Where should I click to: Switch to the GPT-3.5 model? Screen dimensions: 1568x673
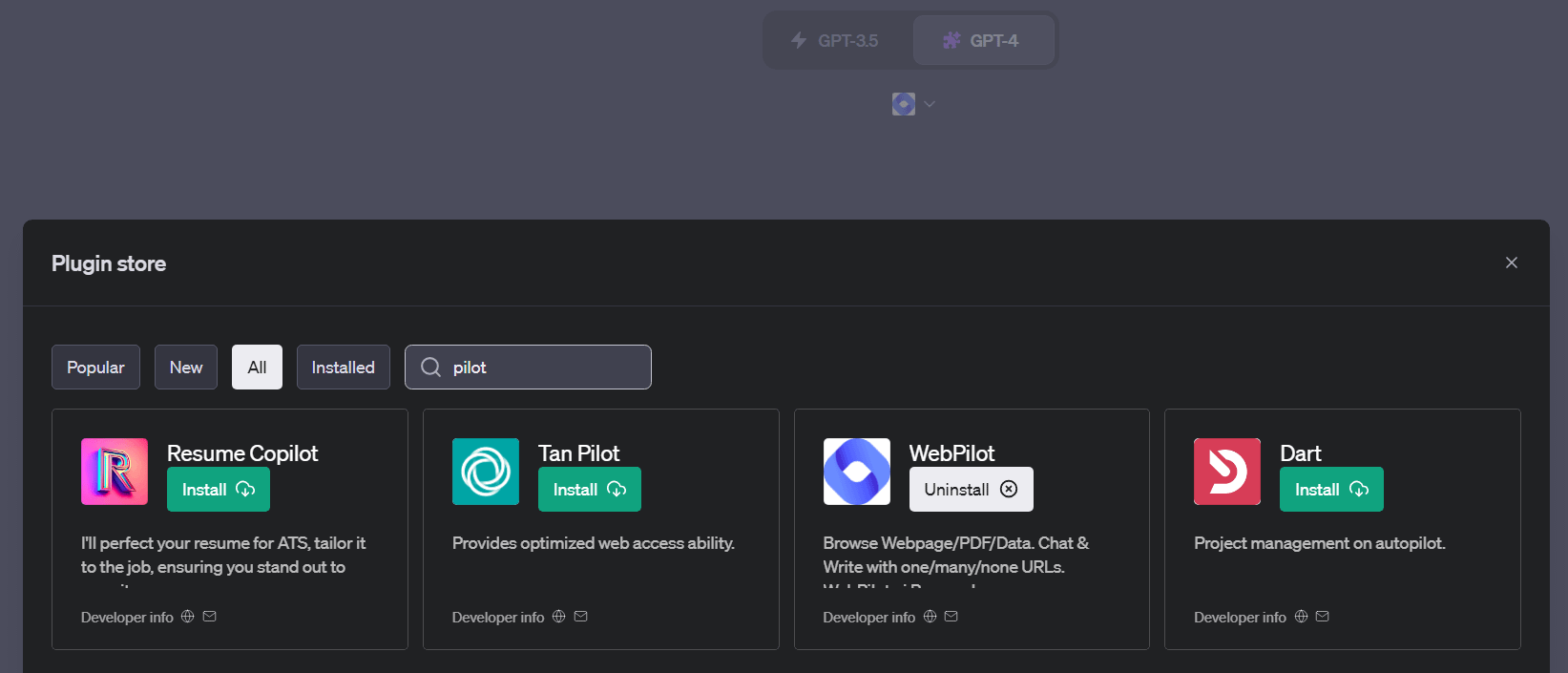[x=835, y=40]
